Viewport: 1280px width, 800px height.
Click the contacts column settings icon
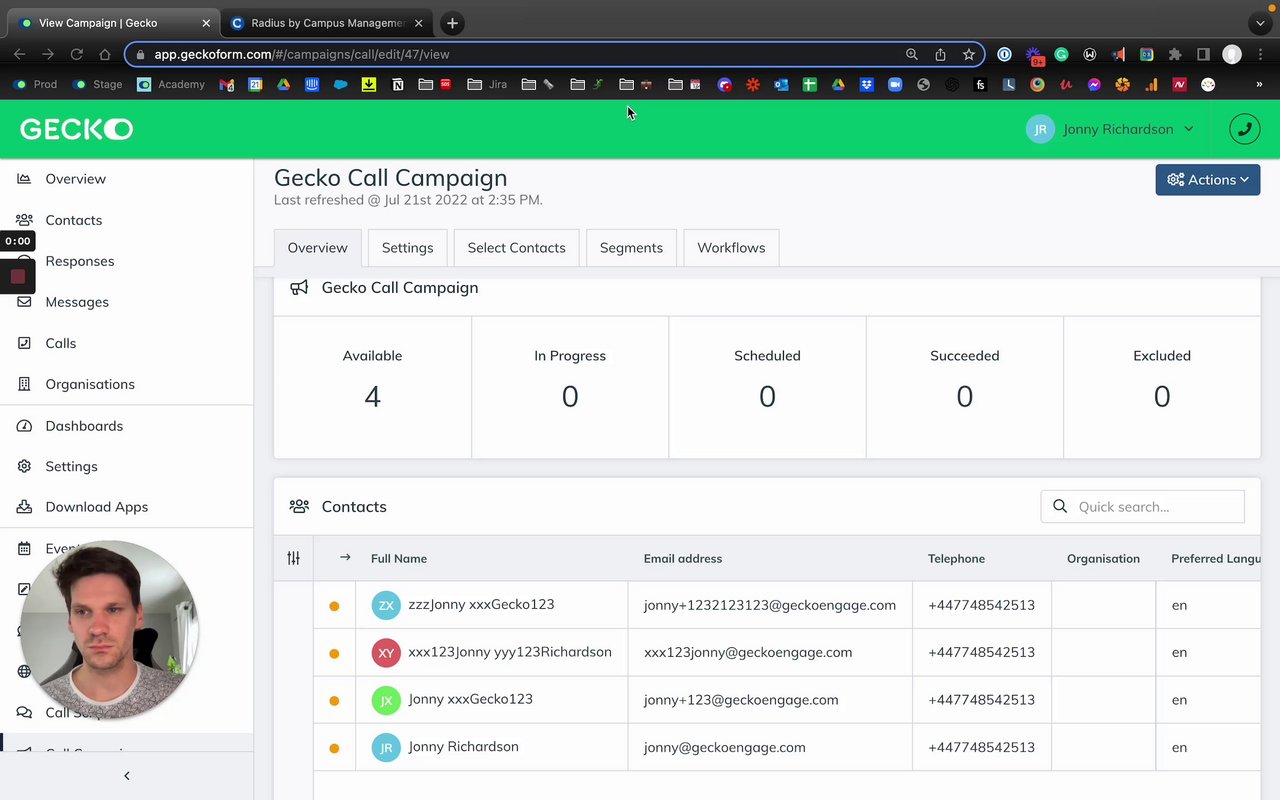click(x=293, y=558)
